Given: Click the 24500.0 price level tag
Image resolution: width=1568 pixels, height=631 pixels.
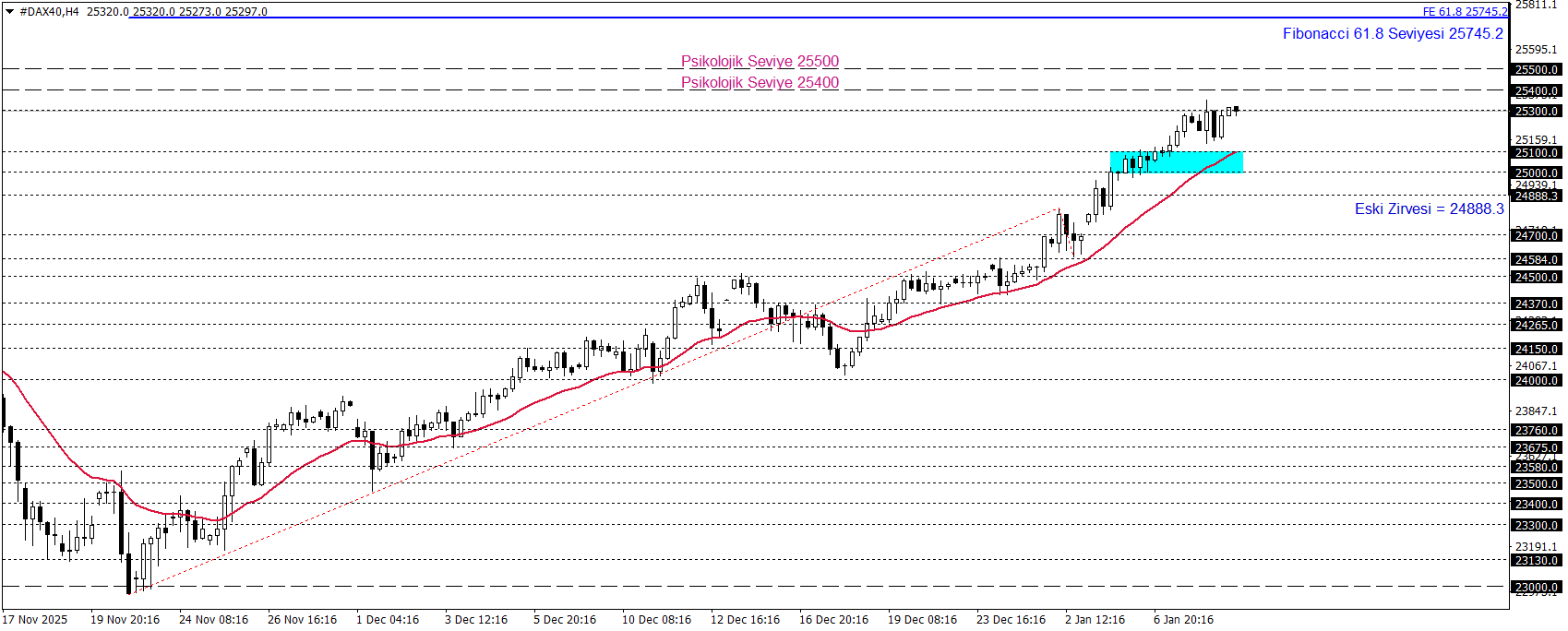Looking at the screenshot, I should [1537, 277].
